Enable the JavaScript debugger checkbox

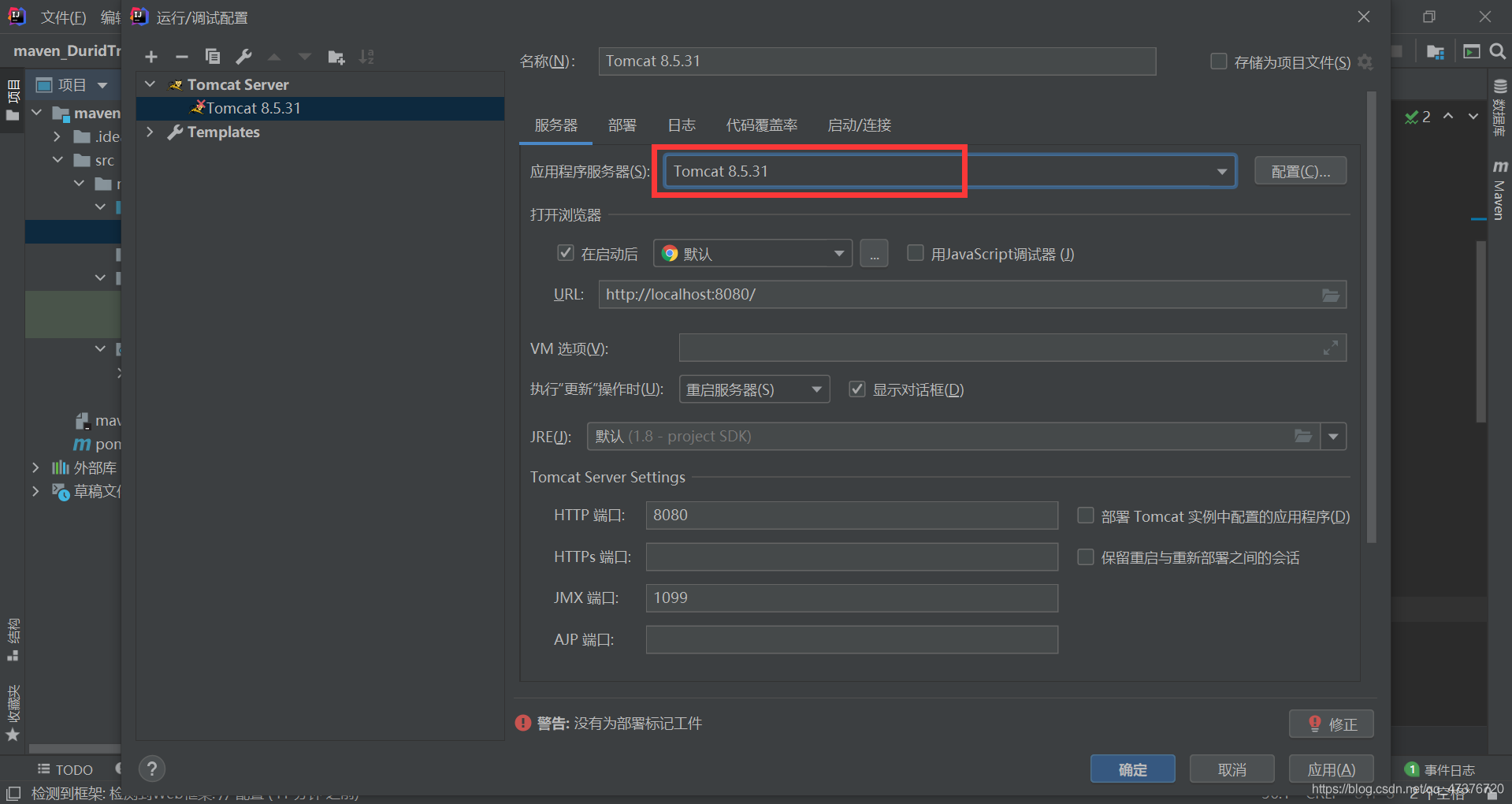(915, 253)
